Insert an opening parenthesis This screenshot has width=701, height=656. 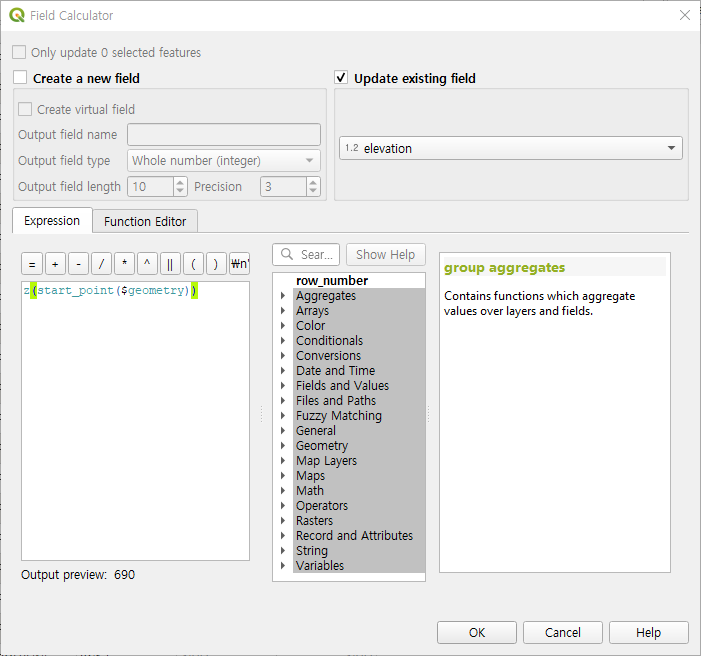(x=193, y=264)
